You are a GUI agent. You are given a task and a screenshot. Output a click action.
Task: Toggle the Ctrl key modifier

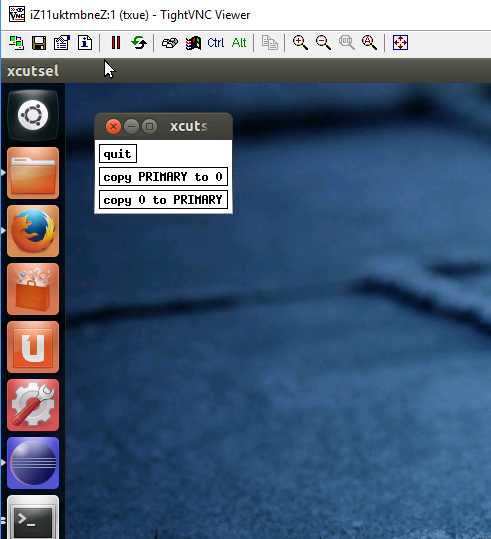216,43
